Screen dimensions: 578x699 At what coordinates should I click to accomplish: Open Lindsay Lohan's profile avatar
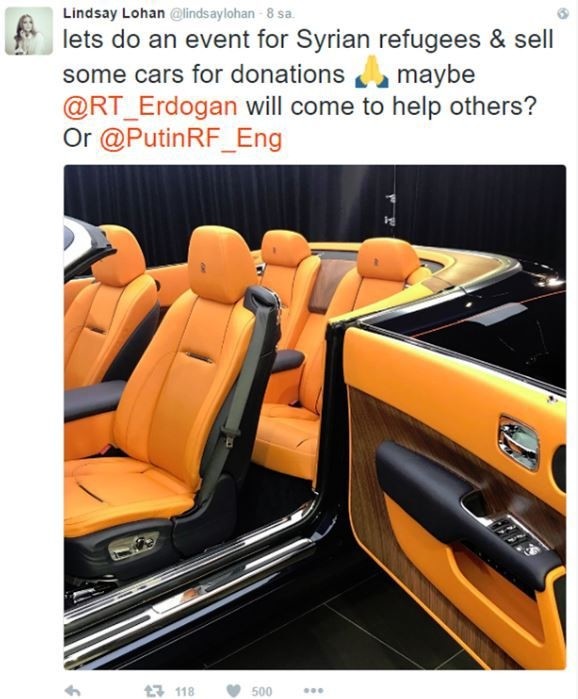point(29,31)
